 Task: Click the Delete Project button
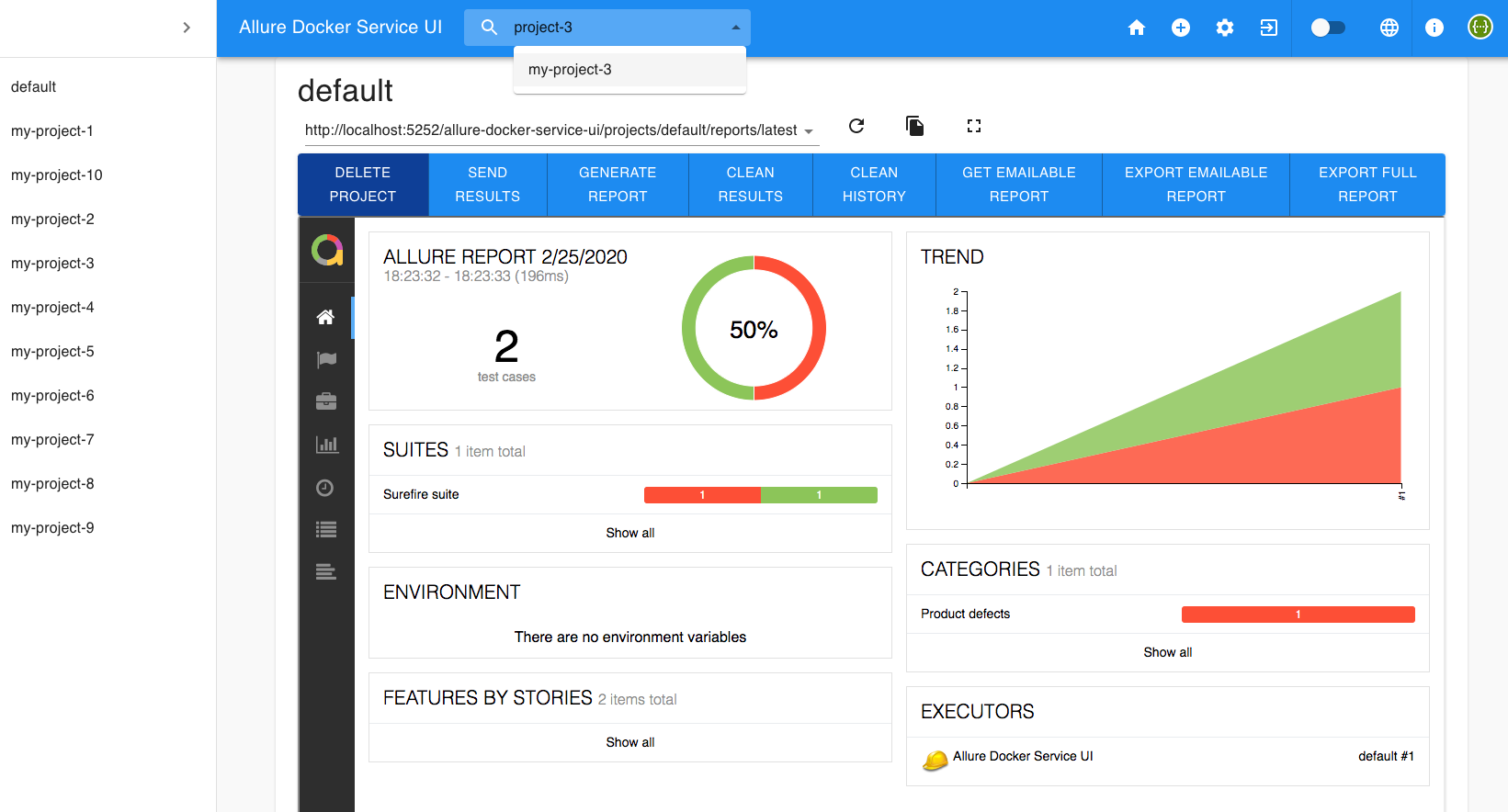(x=363, y=185)
